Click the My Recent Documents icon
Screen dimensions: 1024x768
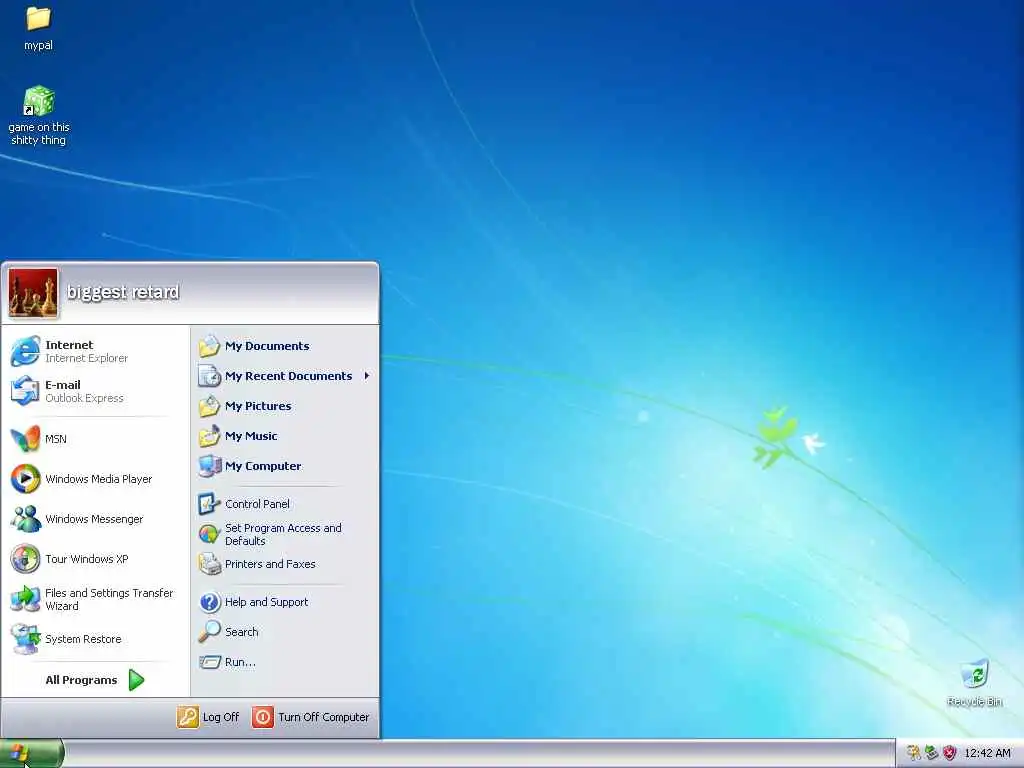pos(210,376)
